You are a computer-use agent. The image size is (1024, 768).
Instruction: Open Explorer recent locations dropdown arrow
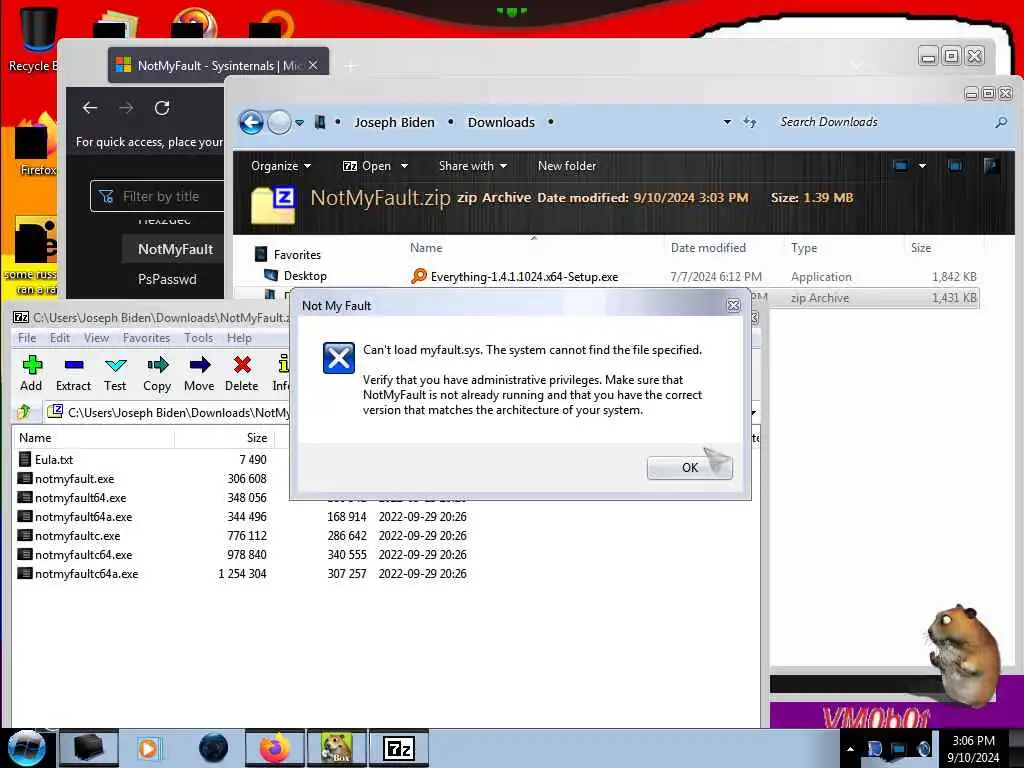(x=299, y=122)
